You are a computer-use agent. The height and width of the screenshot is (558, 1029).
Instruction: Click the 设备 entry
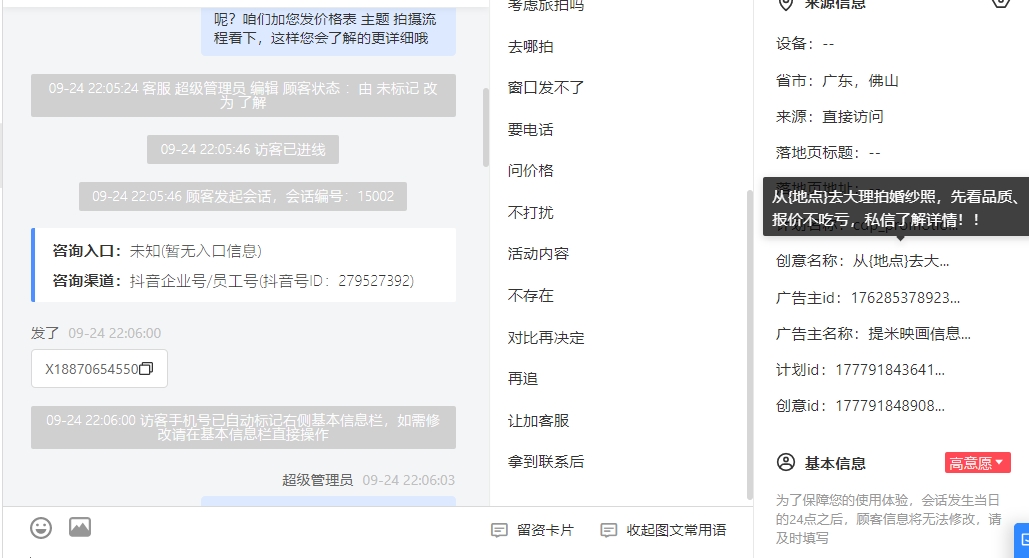coord(805,44)
